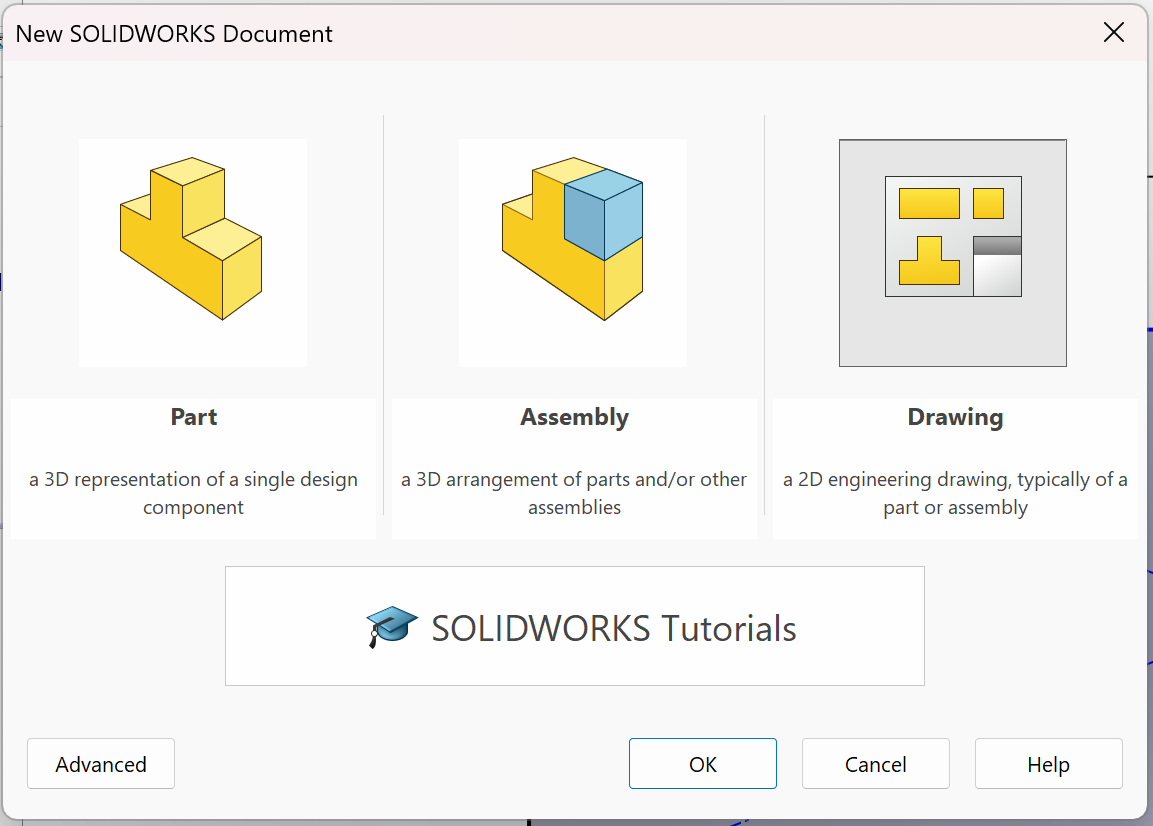
Task: Open SOLIDWORKS Tutorials
Action: (x=613, y=628)
